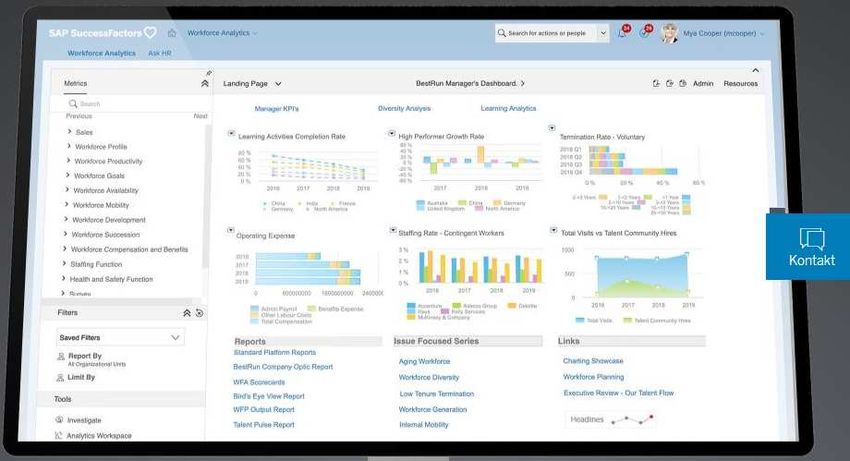Select Staffing Function in metrics tree
Screen dimensions: 850x461
[x=96, y=264]
